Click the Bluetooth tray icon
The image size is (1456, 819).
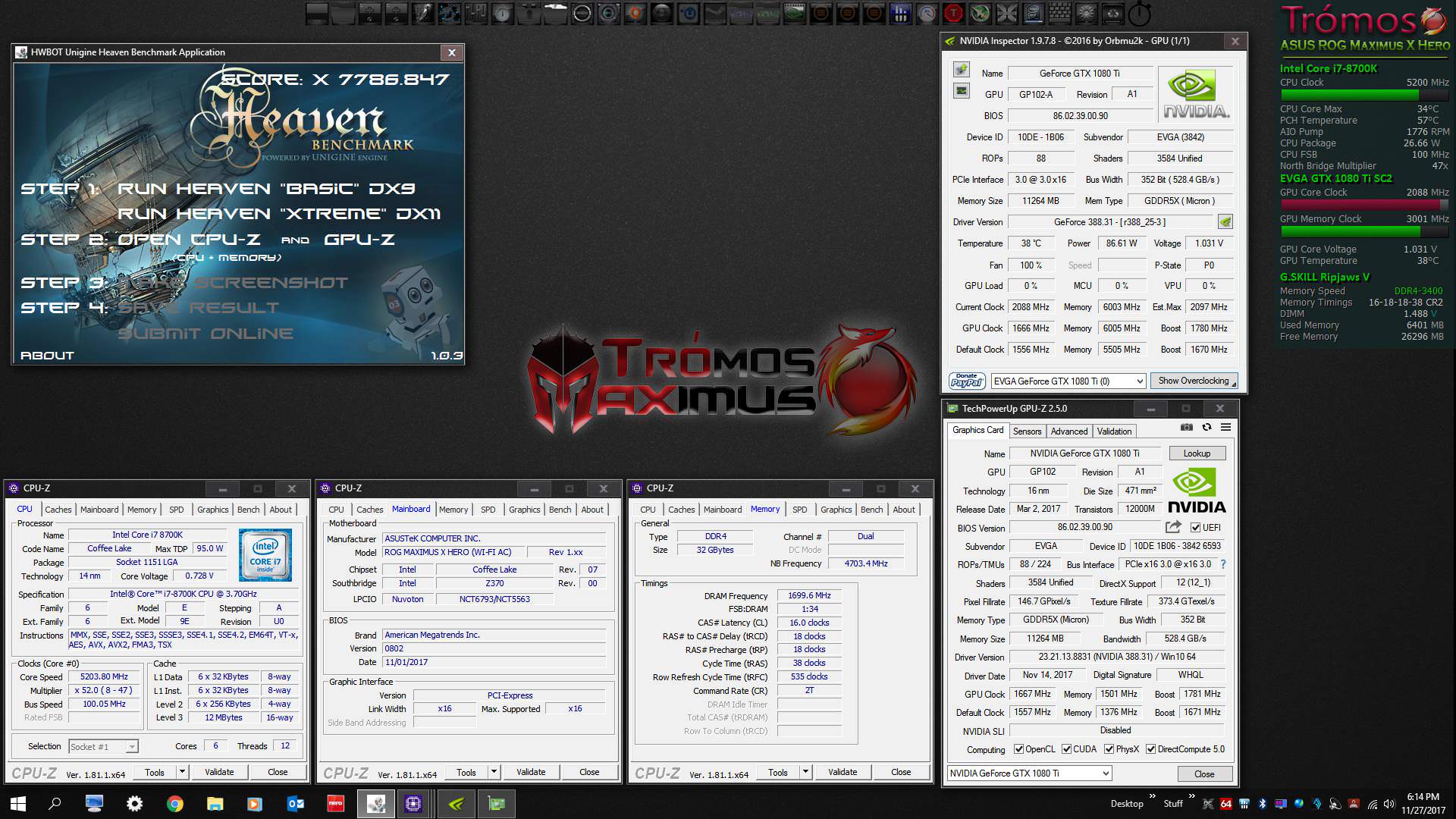pyautogui.click(x=1263, y=804)
